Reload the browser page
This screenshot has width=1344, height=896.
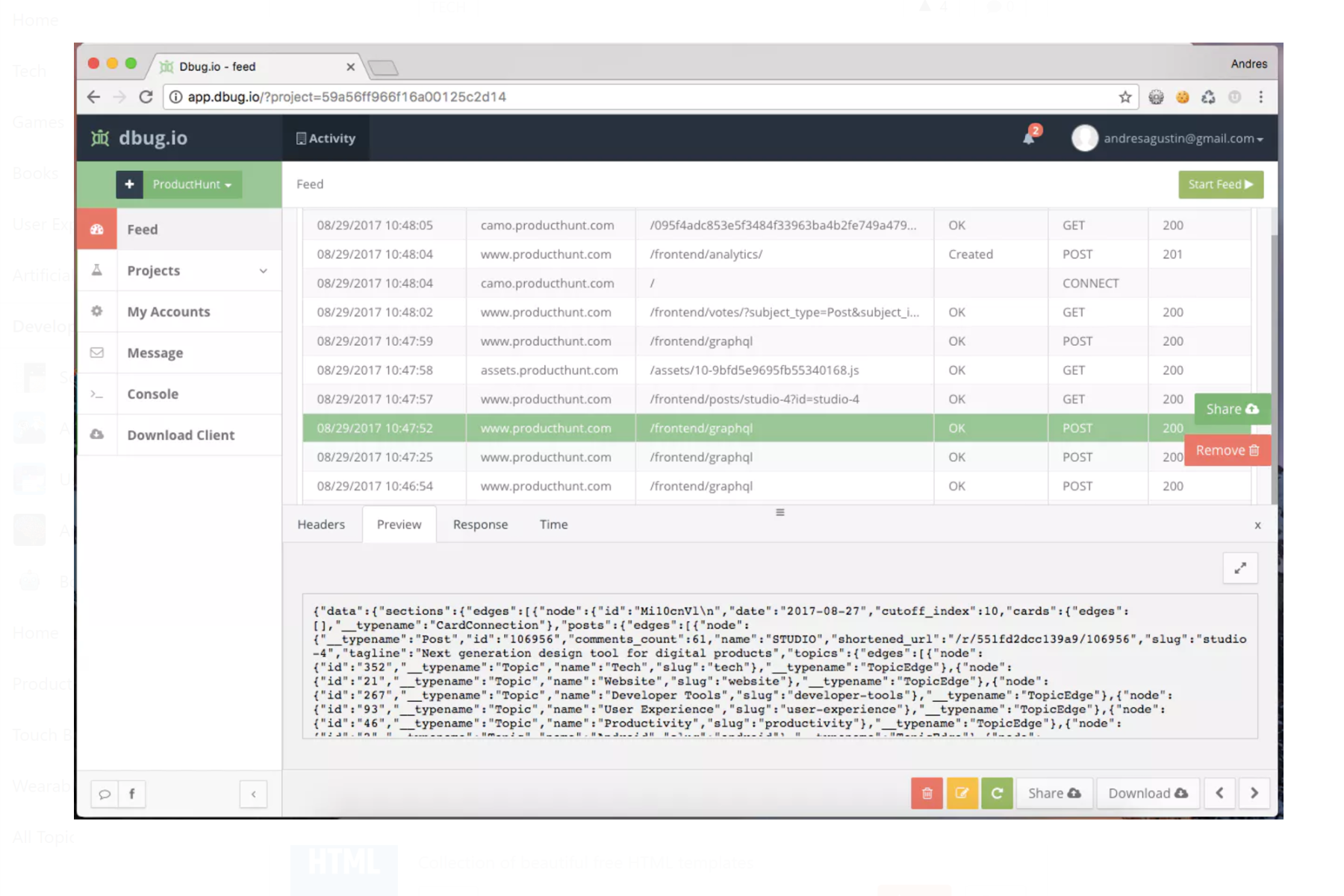tap(146, 97)
